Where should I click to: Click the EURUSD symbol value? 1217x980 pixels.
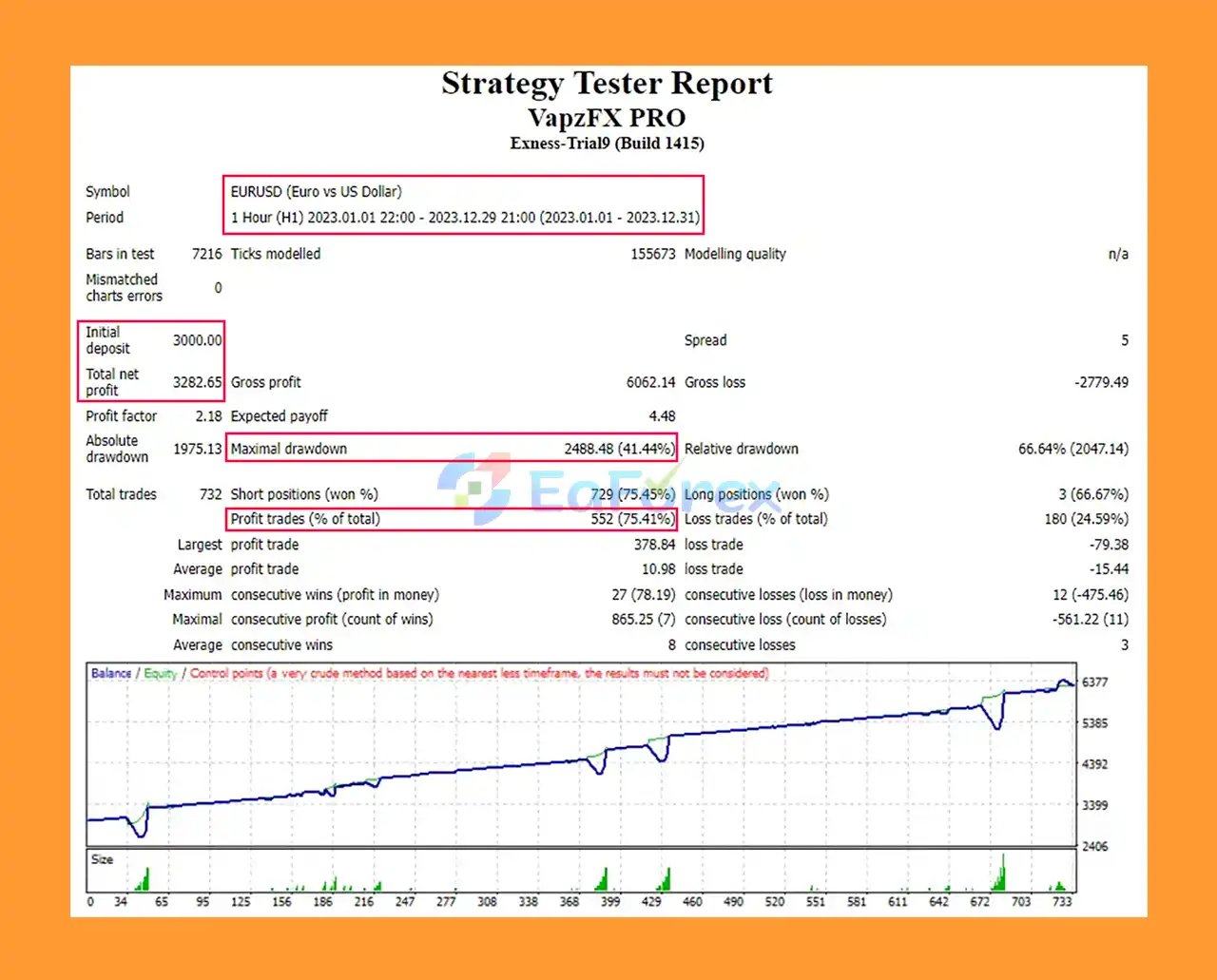pos(316,191)
